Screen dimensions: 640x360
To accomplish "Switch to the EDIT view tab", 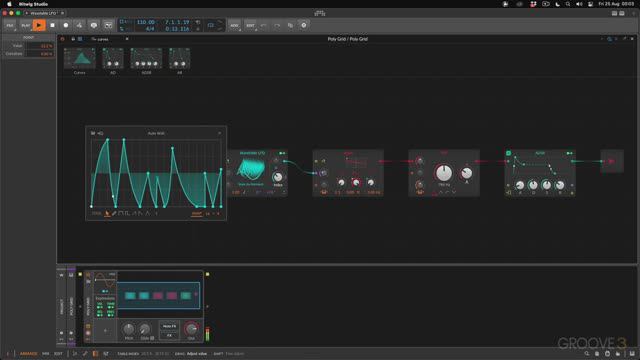I will 58,354.
